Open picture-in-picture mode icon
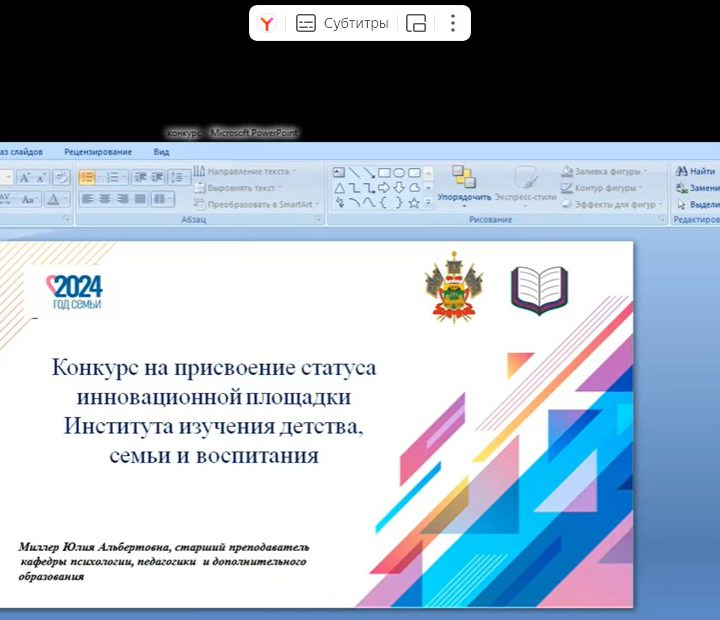 [x=416, y=24]
